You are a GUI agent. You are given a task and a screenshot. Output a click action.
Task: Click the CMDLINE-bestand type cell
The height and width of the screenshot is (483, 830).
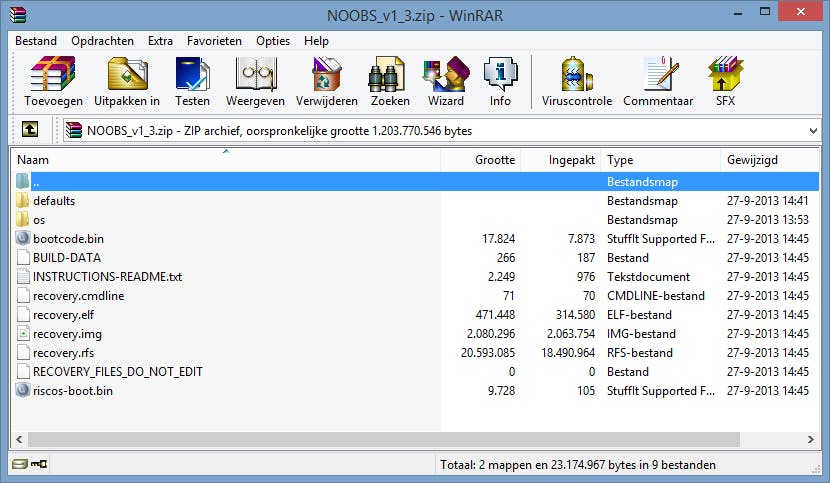tap(655, 296)
